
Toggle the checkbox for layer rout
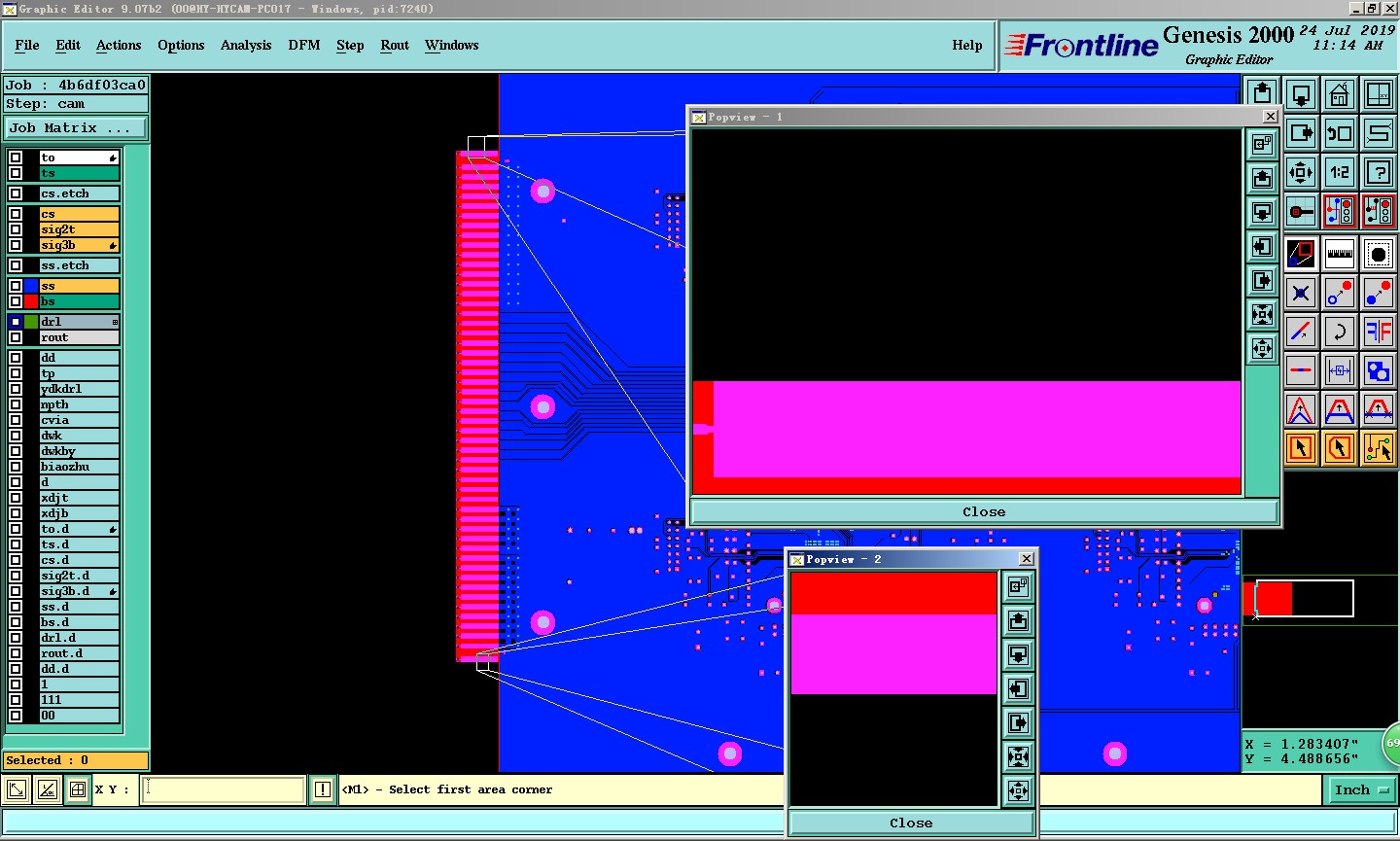pos(16,337)
